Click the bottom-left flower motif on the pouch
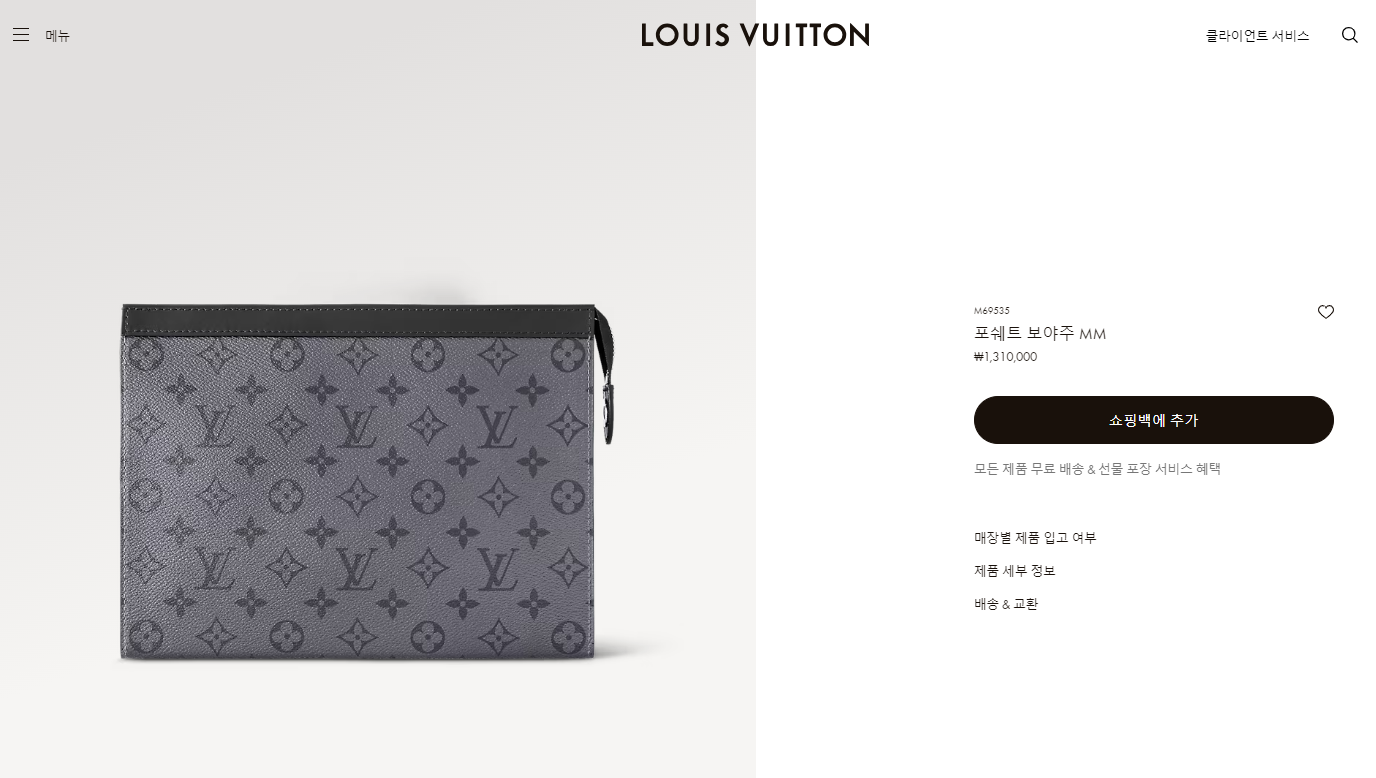This screenshot has height=778, width=1376. [x=145, y=636]
